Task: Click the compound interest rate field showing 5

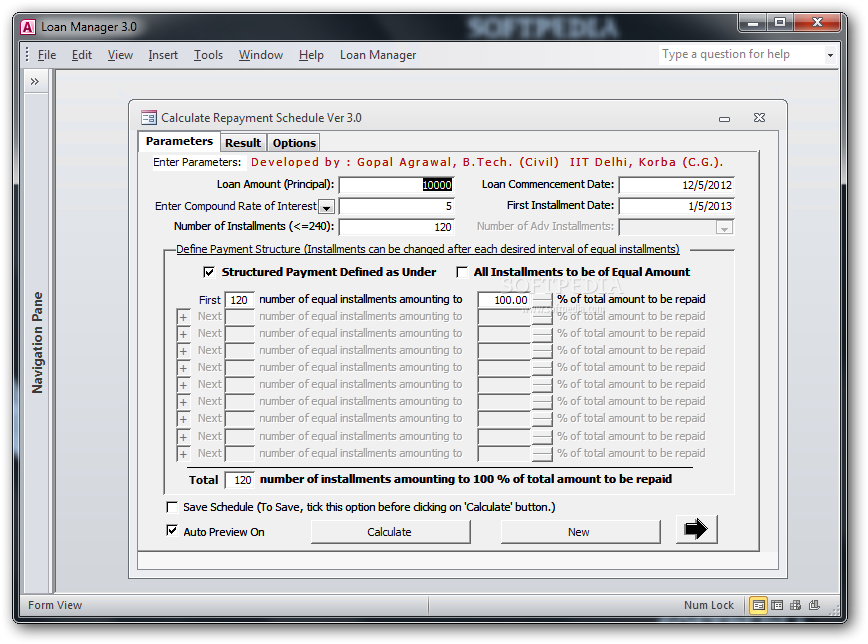Action: click(396, 207)
